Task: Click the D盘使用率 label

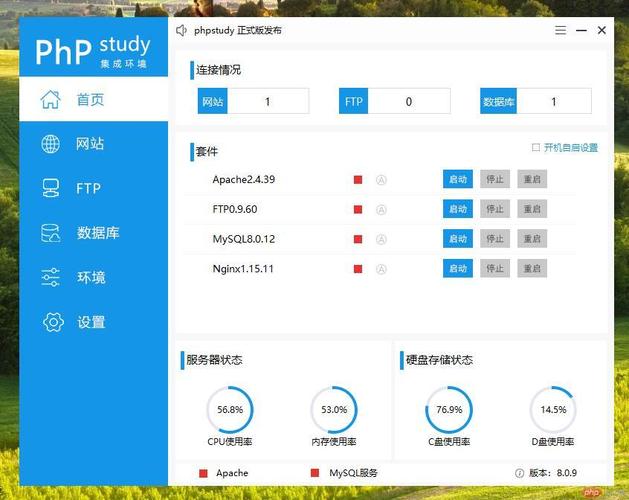Action: (553, 442)
